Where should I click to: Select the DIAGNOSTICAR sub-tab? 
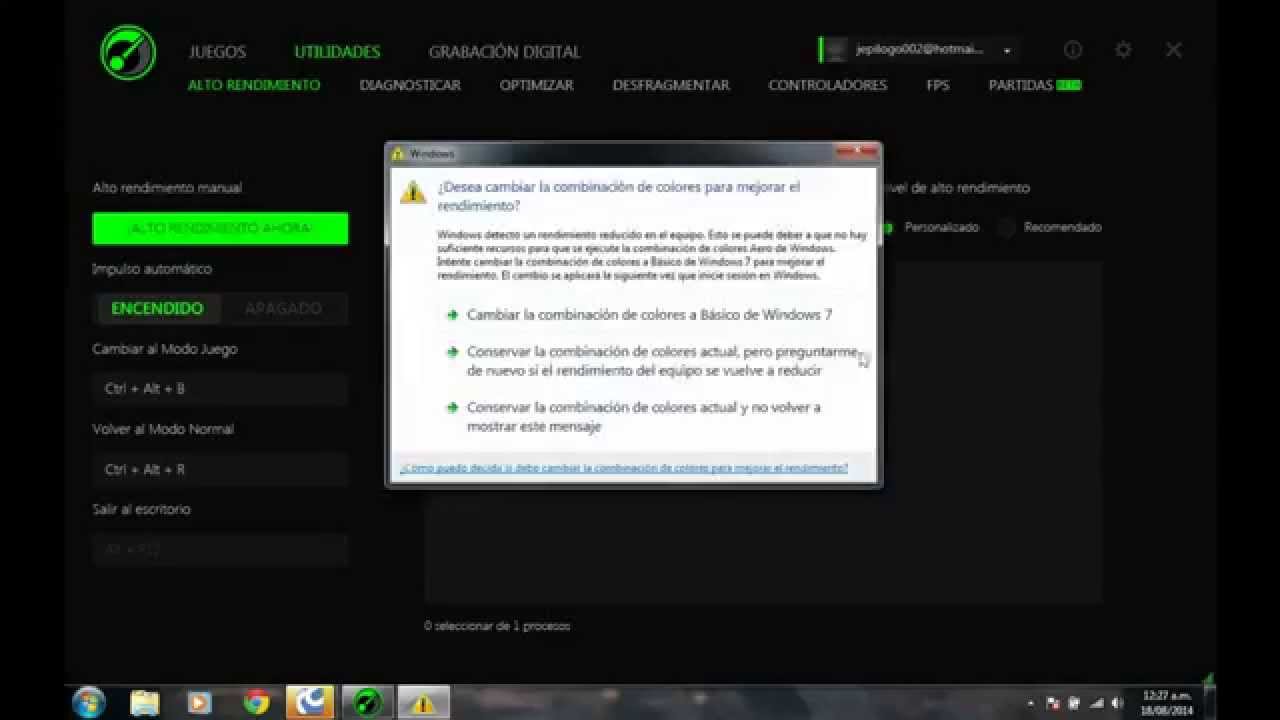[410, 85]
